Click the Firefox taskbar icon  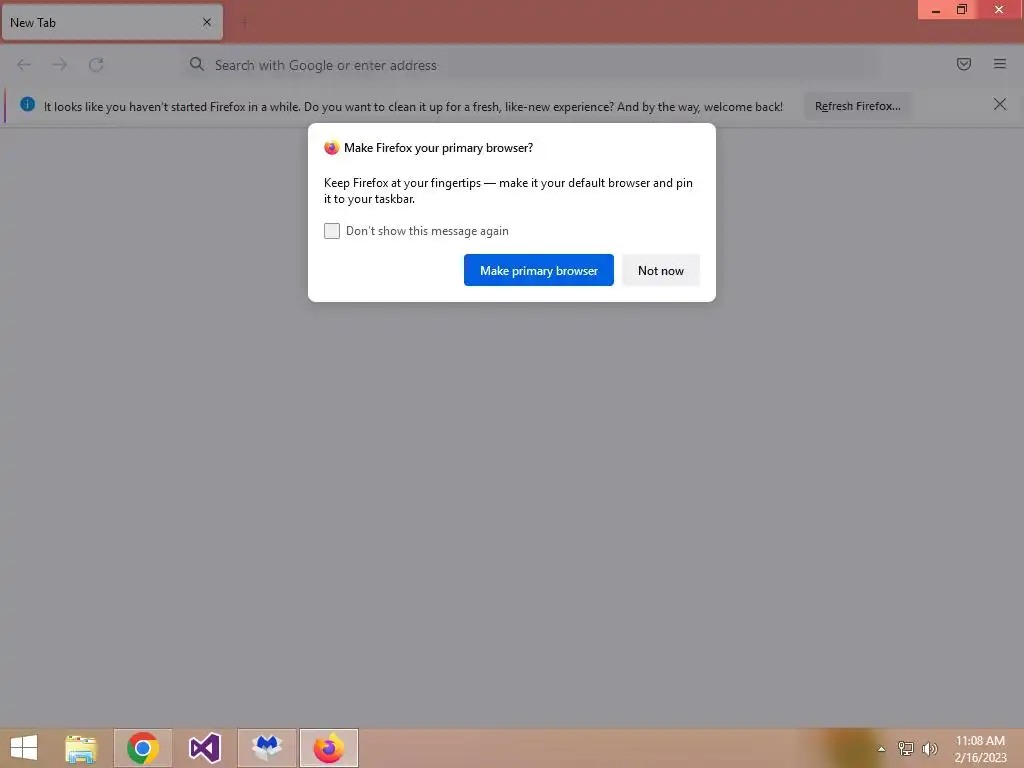[x=329, y=748]
